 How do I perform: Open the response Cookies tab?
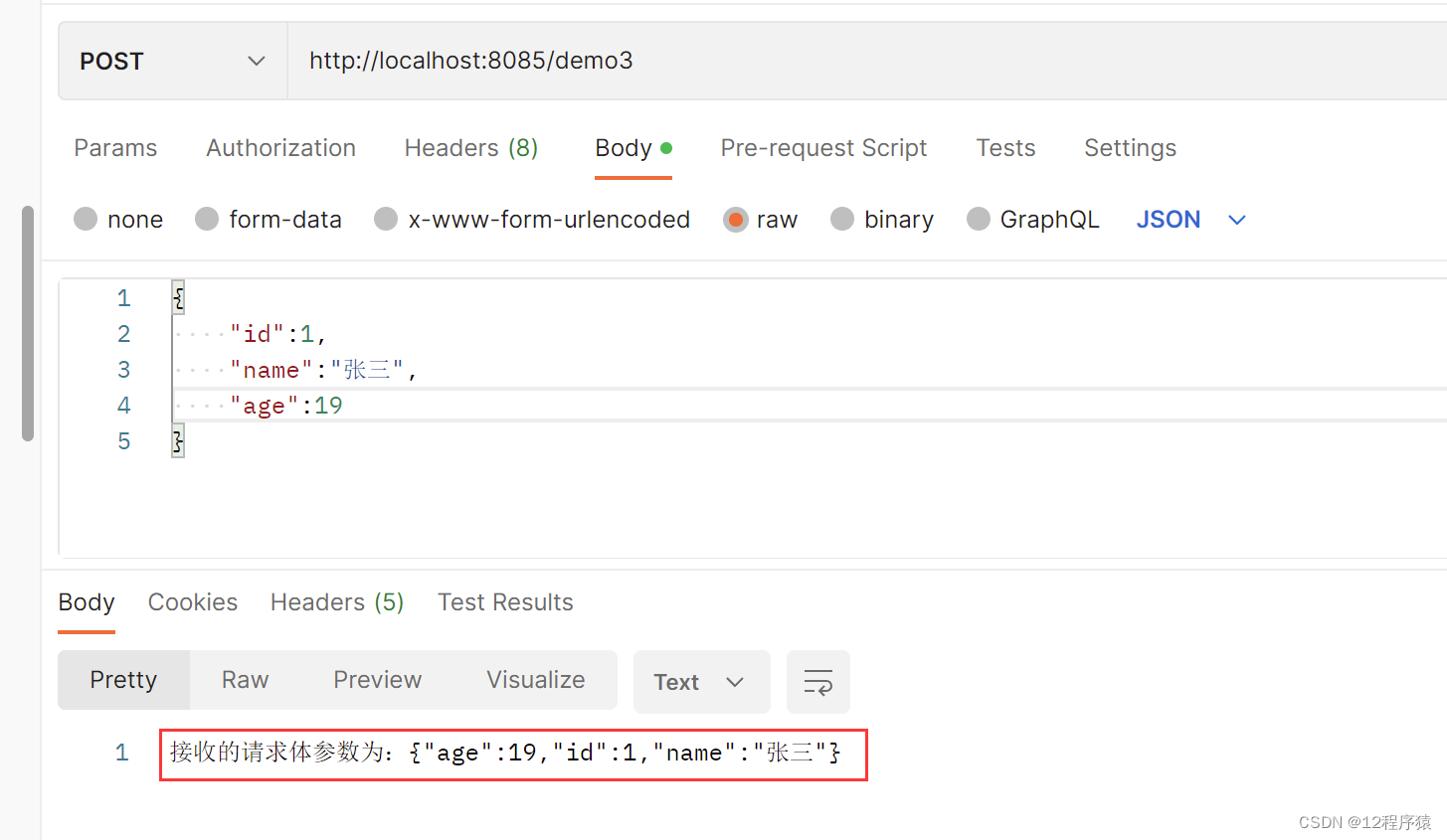pos(193,602)
